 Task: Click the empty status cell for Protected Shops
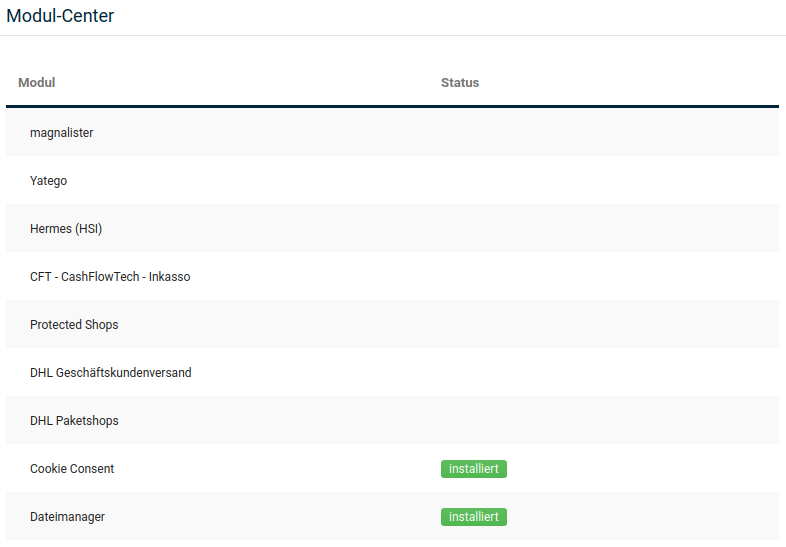600,325
